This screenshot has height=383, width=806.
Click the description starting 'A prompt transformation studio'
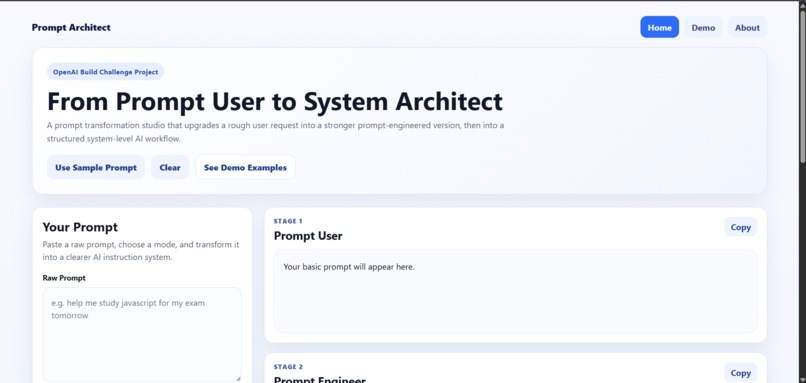[x=276, y=132]
